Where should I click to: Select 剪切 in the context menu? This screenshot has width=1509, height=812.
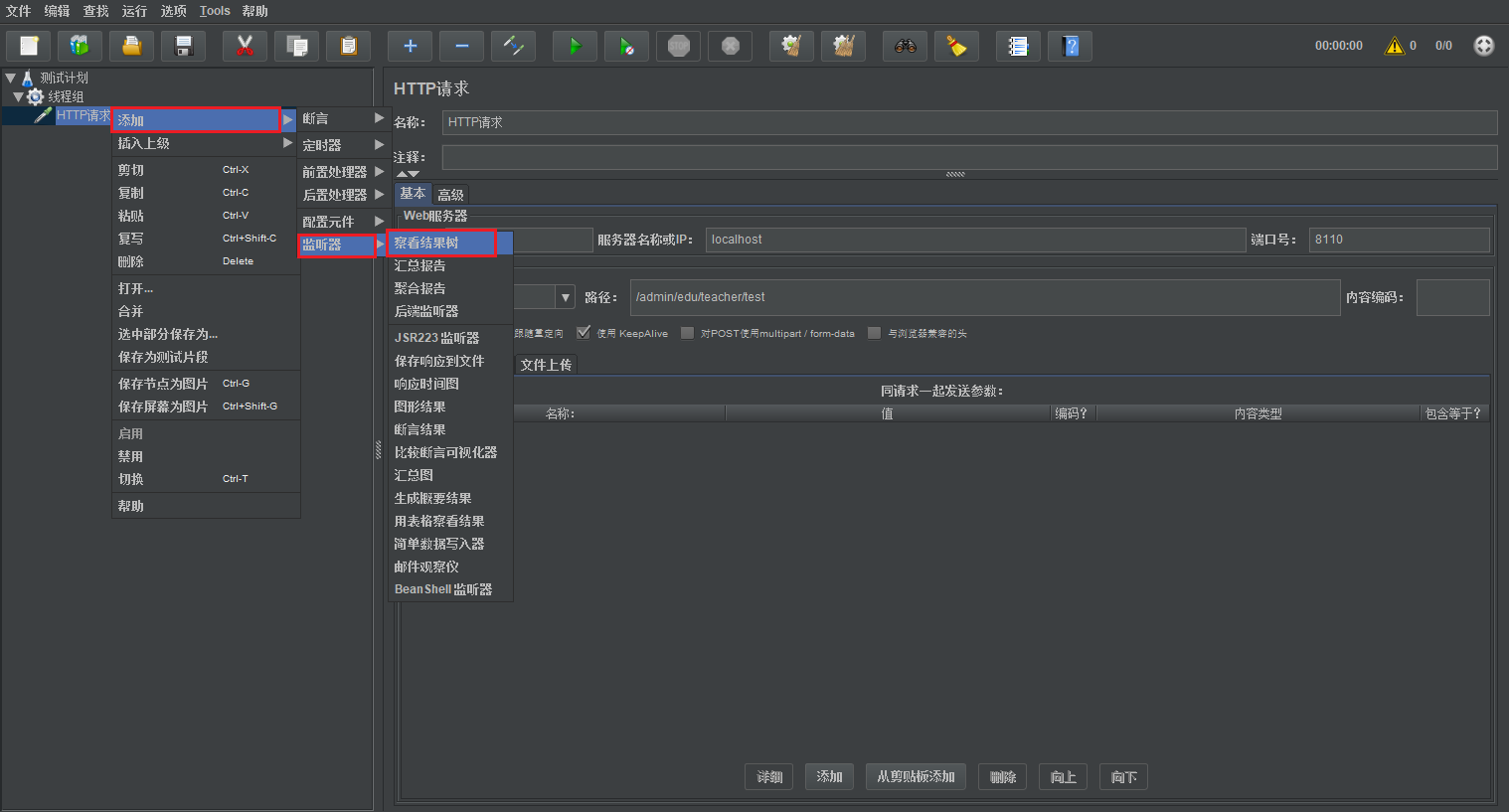pyautogui.click(x=205, y=170)
